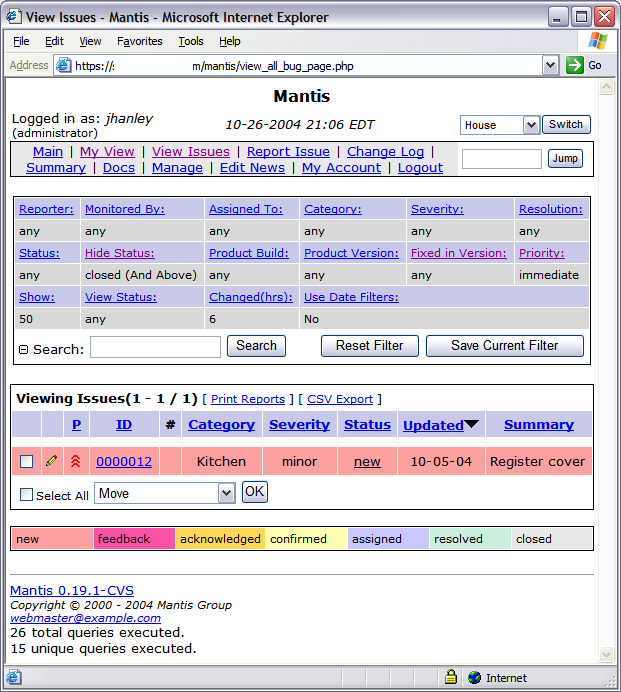This screenshot has height=692, width=621.
Task: Click the Save Current Filter button
Action: click(504, 346)
